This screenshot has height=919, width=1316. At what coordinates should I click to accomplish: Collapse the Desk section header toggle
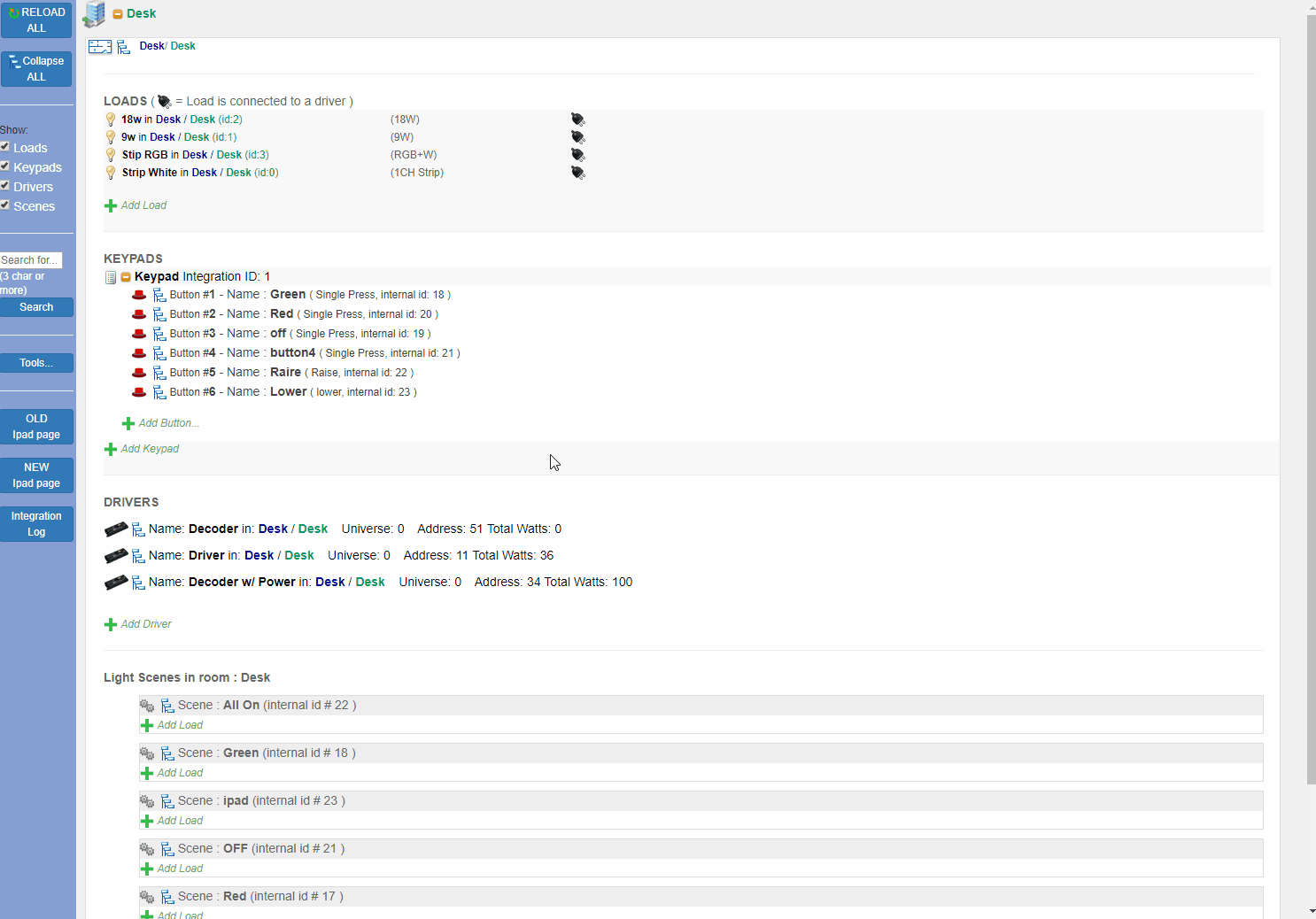pyautogui.click(x=118, y=14)
